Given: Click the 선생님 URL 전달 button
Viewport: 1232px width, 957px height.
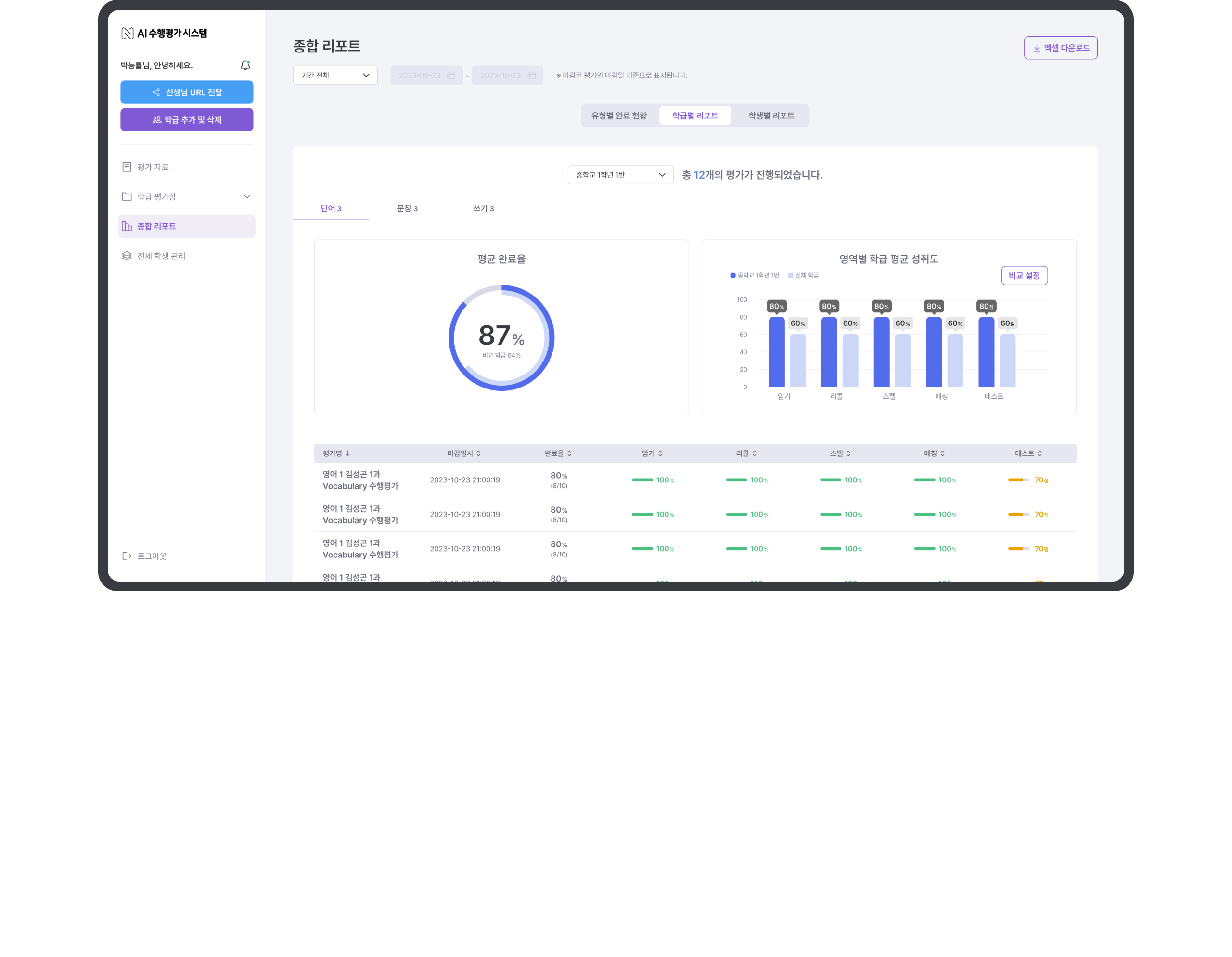Looking at the screenshot, I should tap(187, 92).
